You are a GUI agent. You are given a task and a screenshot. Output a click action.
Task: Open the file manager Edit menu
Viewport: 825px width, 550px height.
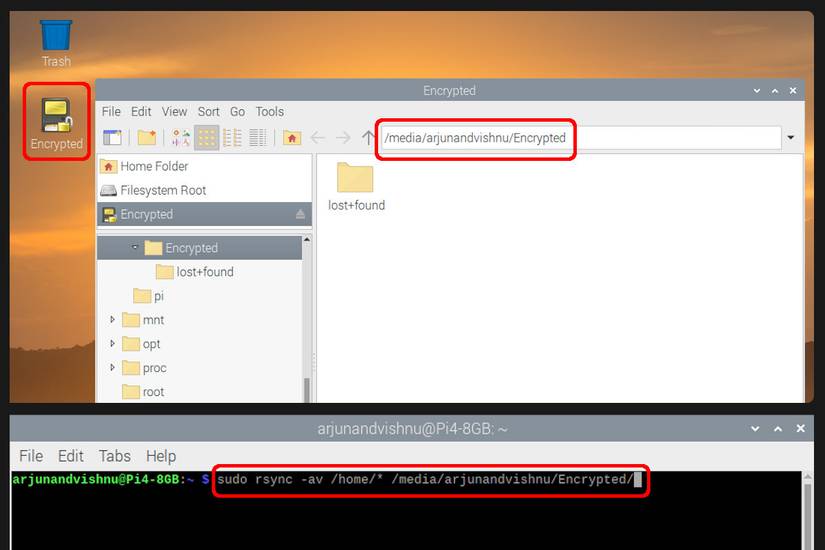coord(141,112)
